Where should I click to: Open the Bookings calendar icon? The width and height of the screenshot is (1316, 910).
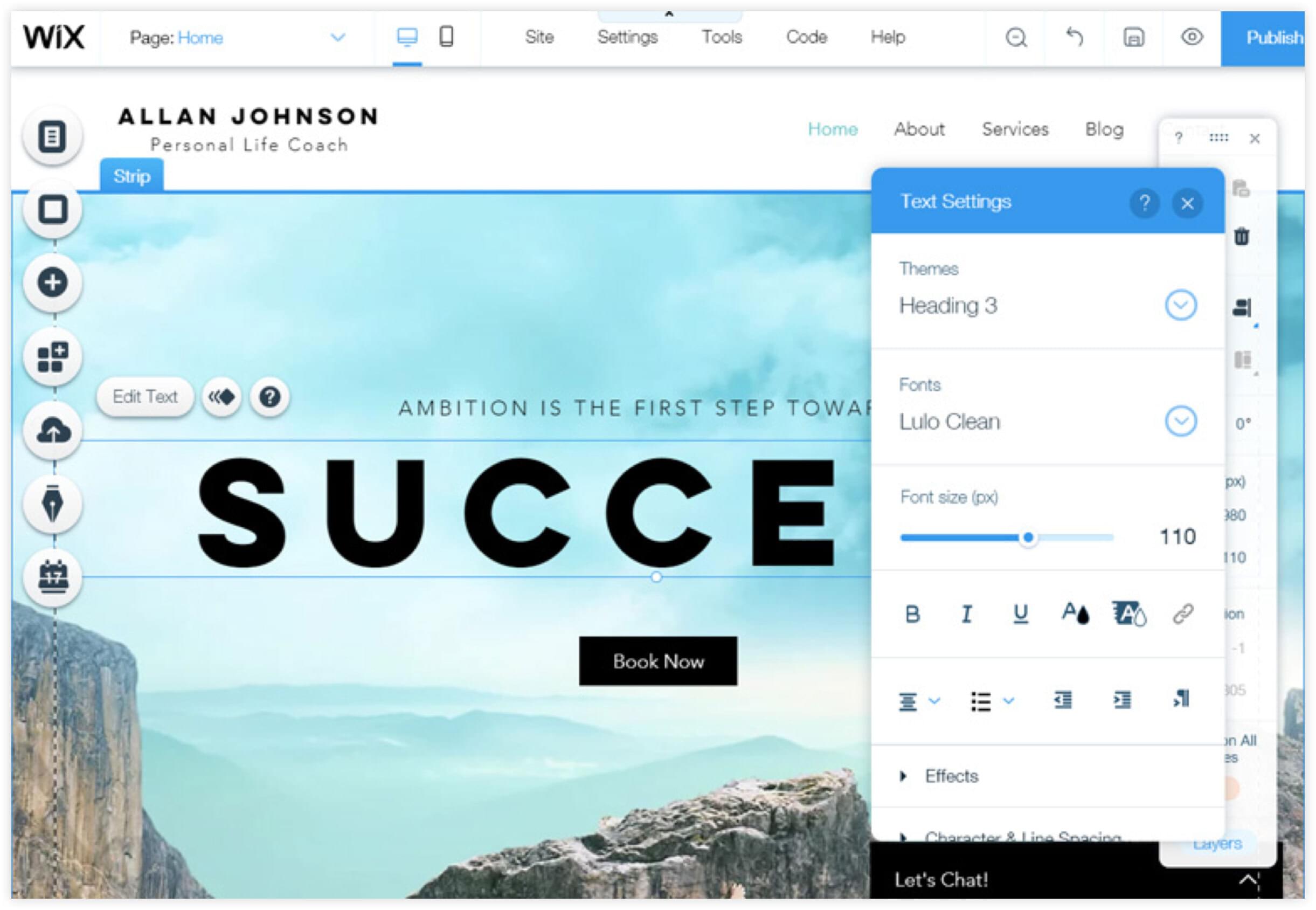[52, 577]
